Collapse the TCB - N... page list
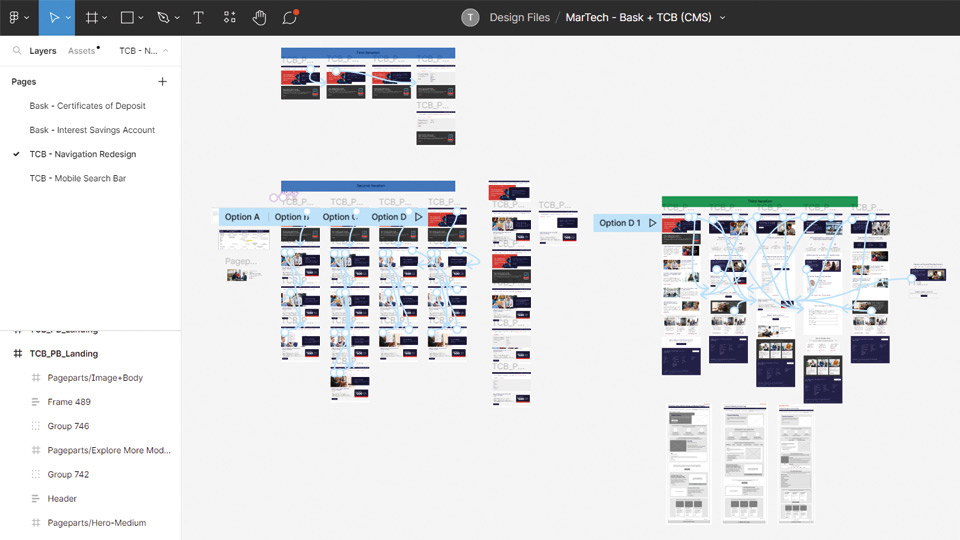This screenshot has height=540, width=960. [166, 51]
